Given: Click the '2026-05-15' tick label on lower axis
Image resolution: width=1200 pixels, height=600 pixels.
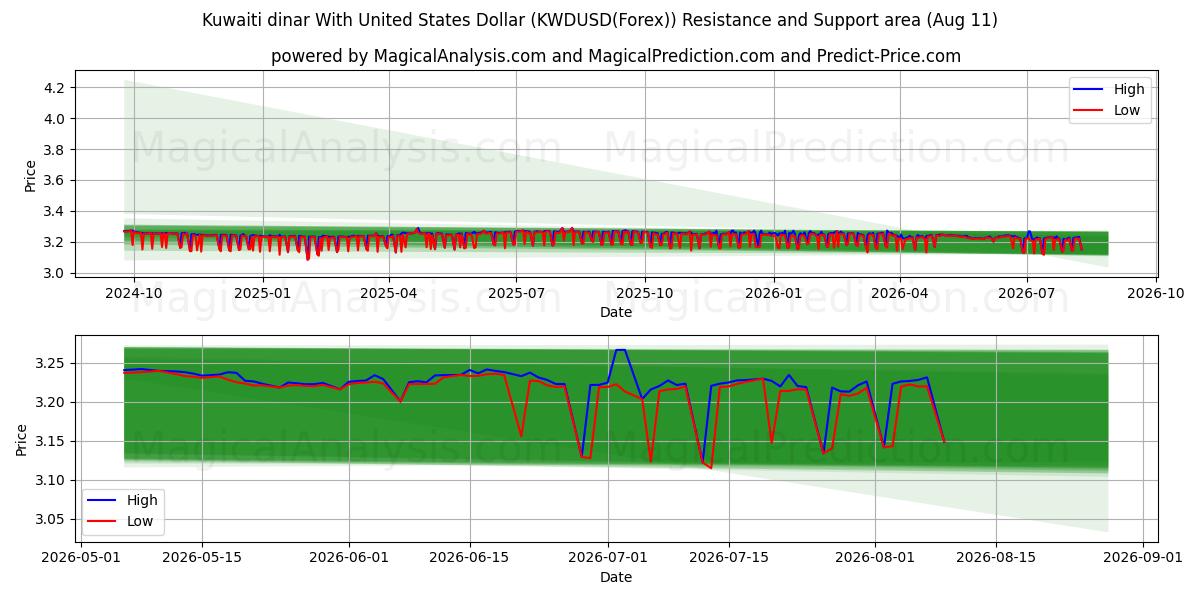Looking at the screenshot, I should [x=201, y=558].
